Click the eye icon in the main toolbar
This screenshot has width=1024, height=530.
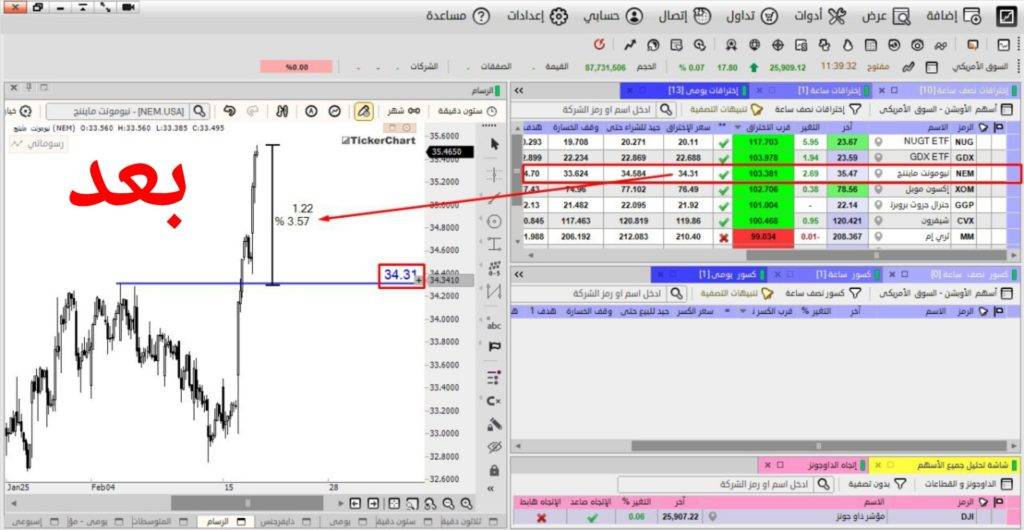pyautogui.click(x=918, y=45)
